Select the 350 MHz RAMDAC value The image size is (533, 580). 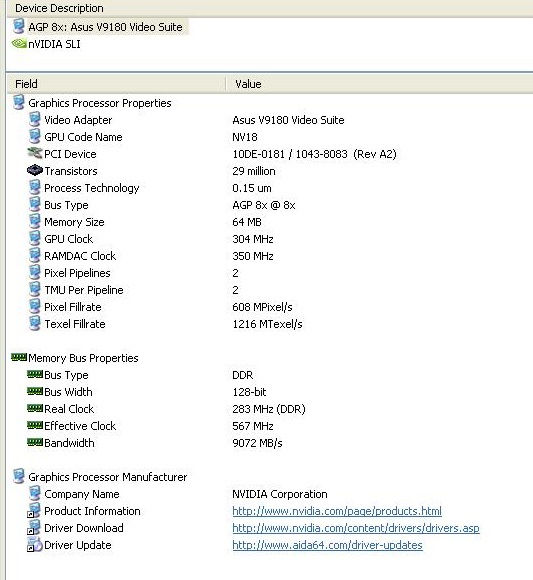click(x=253, y=256)
